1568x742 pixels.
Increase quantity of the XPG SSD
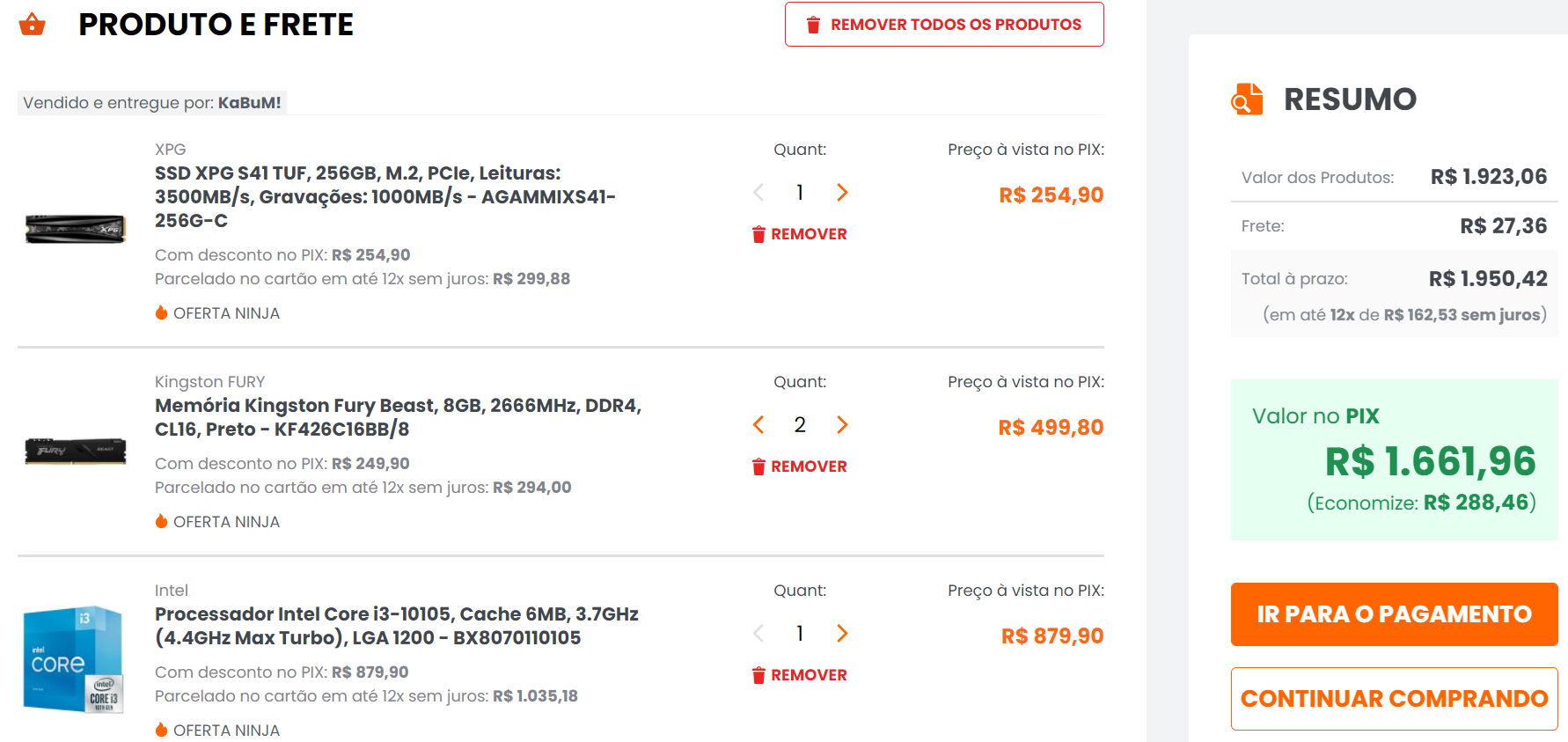click(x=842, y=192)
